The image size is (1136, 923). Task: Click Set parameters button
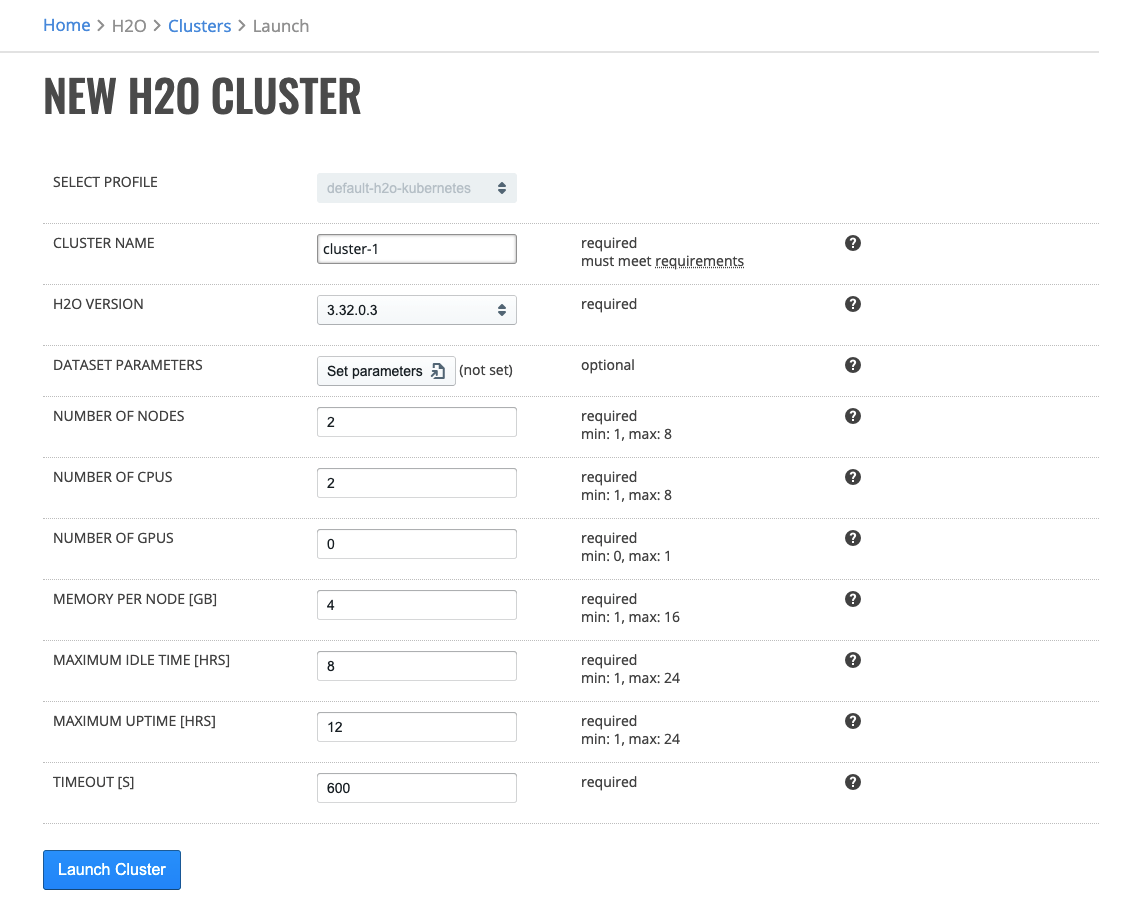click(x=386, y=371)
